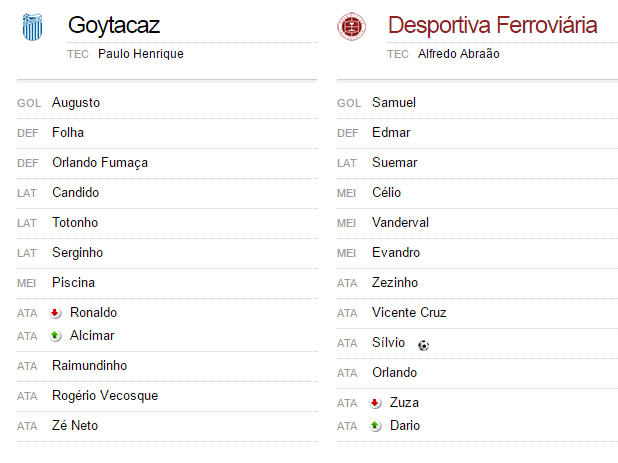Click goalkeeper Augusto in Goytacaz lineup
The width and height of the screenshot is (618, 463).
[76, 102]
